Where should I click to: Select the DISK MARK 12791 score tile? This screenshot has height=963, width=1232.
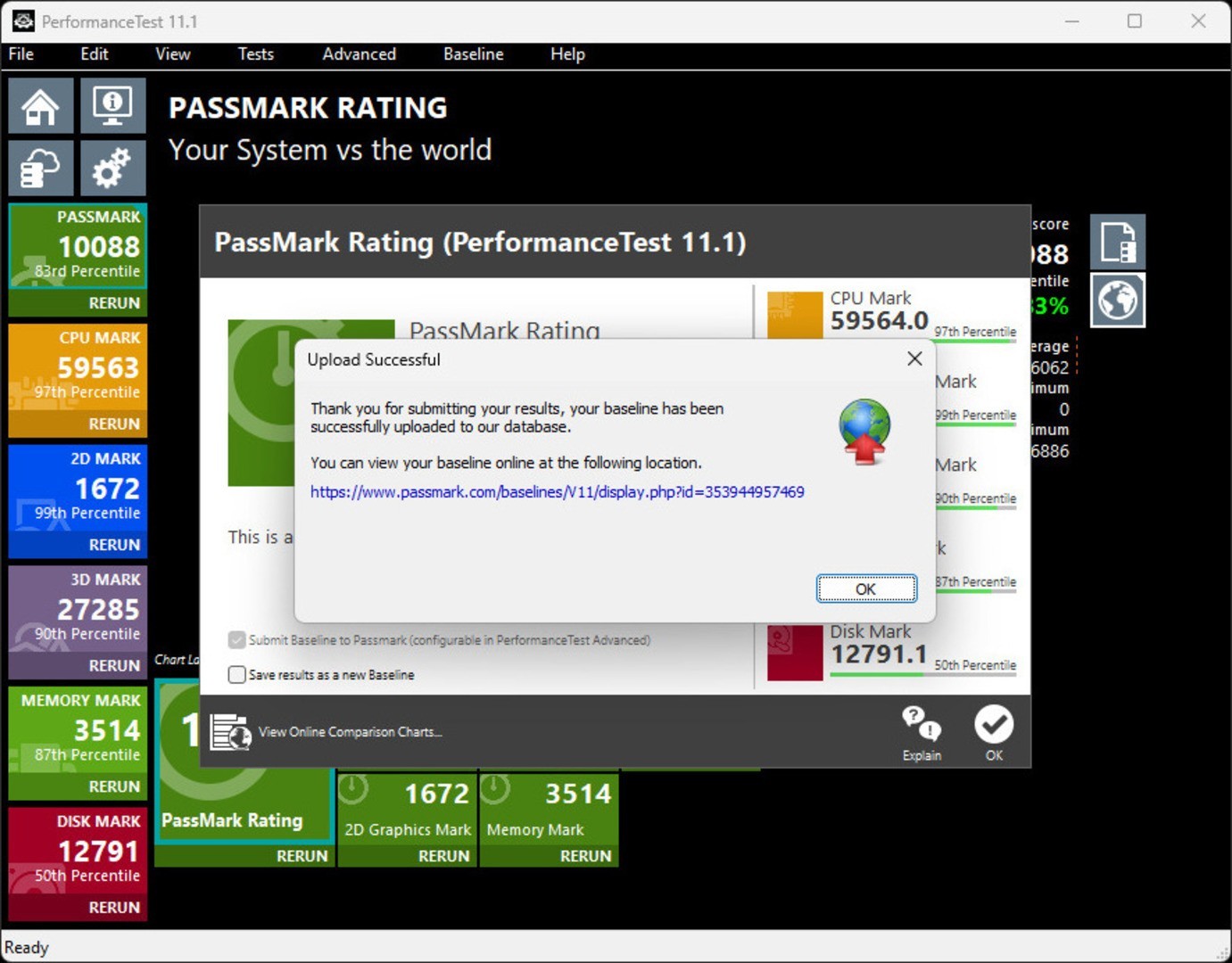pyautogui.click(x=78, y=851)
